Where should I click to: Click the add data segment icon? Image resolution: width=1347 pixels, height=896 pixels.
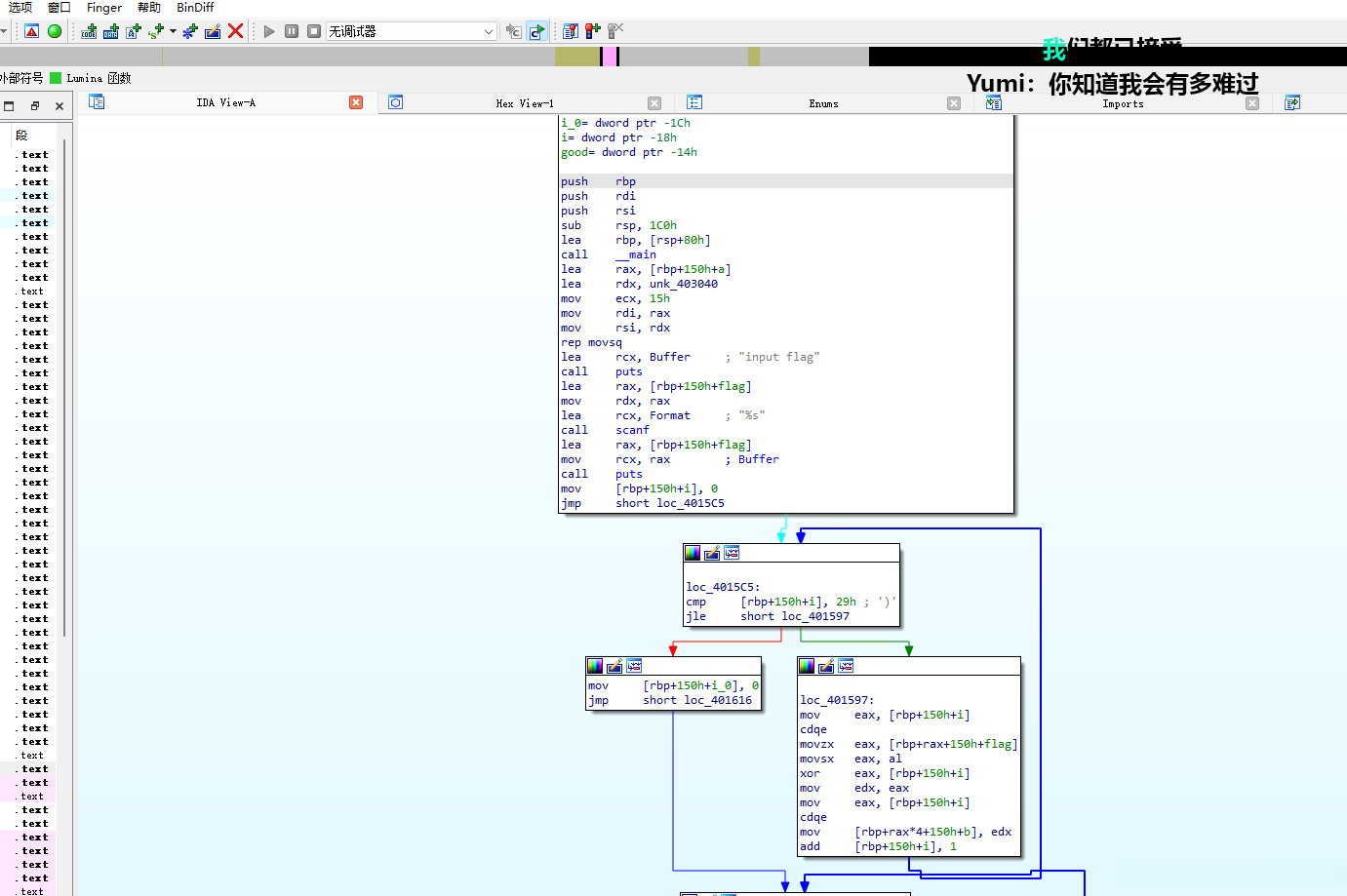click(x=111, y=31)
